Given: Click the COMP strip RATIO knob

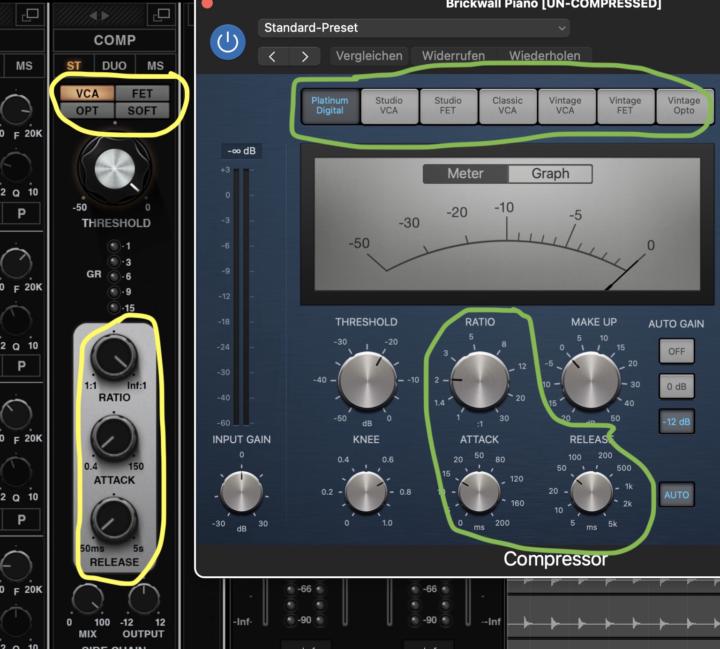Looking at the screenshot, I should point(114,358).
